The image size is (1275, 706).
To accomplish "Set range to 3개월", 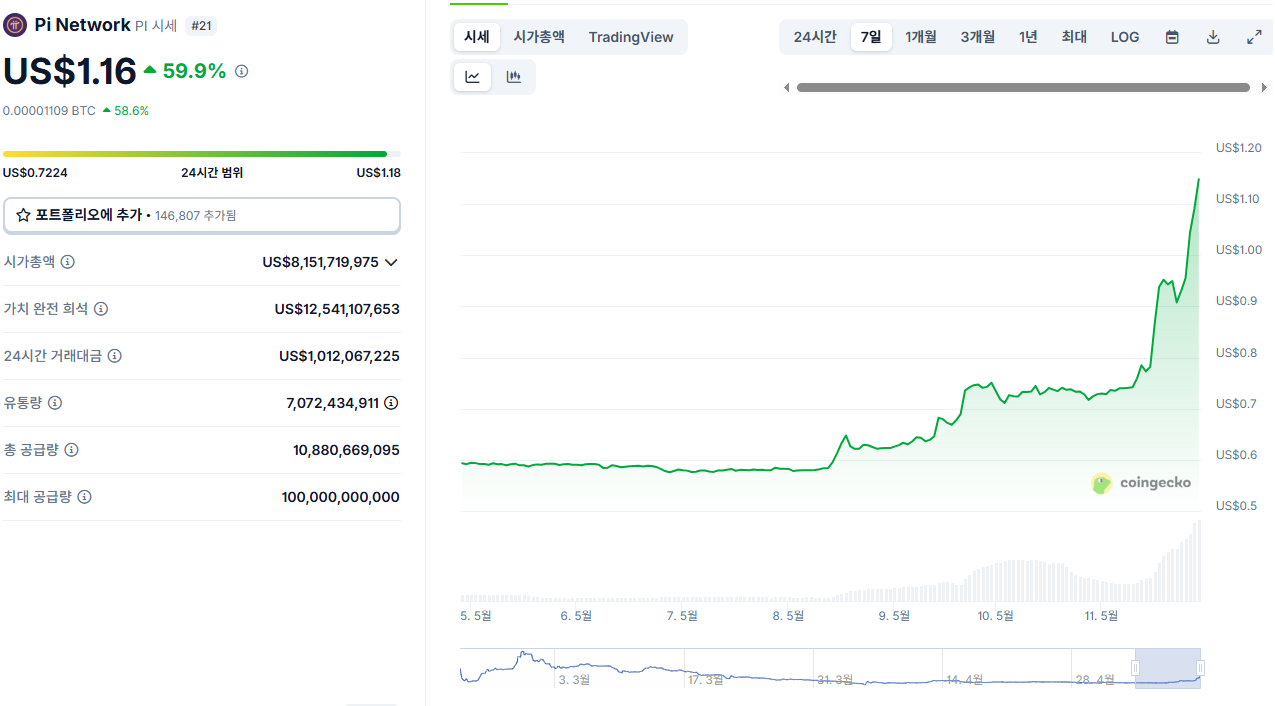I will tap(978, 37).
